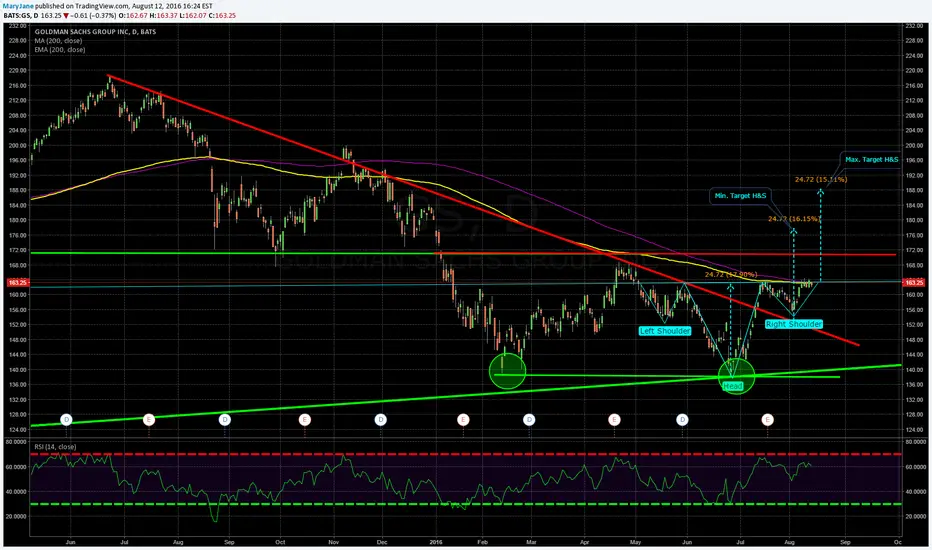This screenshot has width=932, height=550.
Task: Select the 24.72 (16.15%) measurement label
Action: tap(794, 219)
